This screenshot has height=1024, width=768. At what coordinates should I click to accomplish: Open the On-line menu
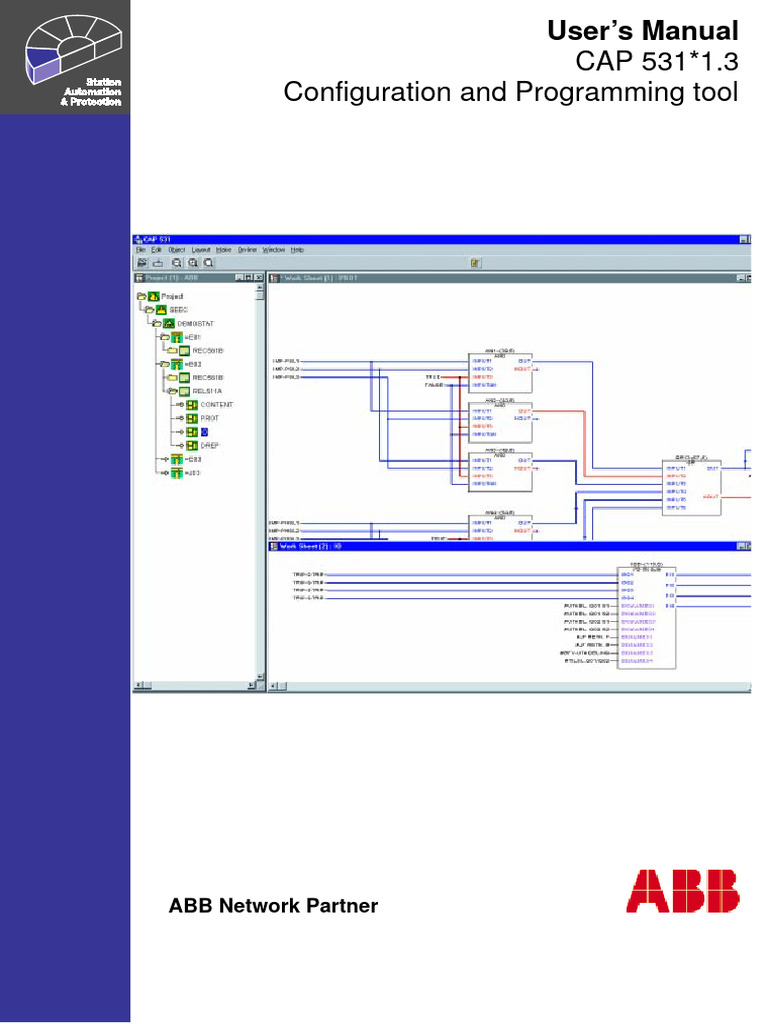point(247,249)
